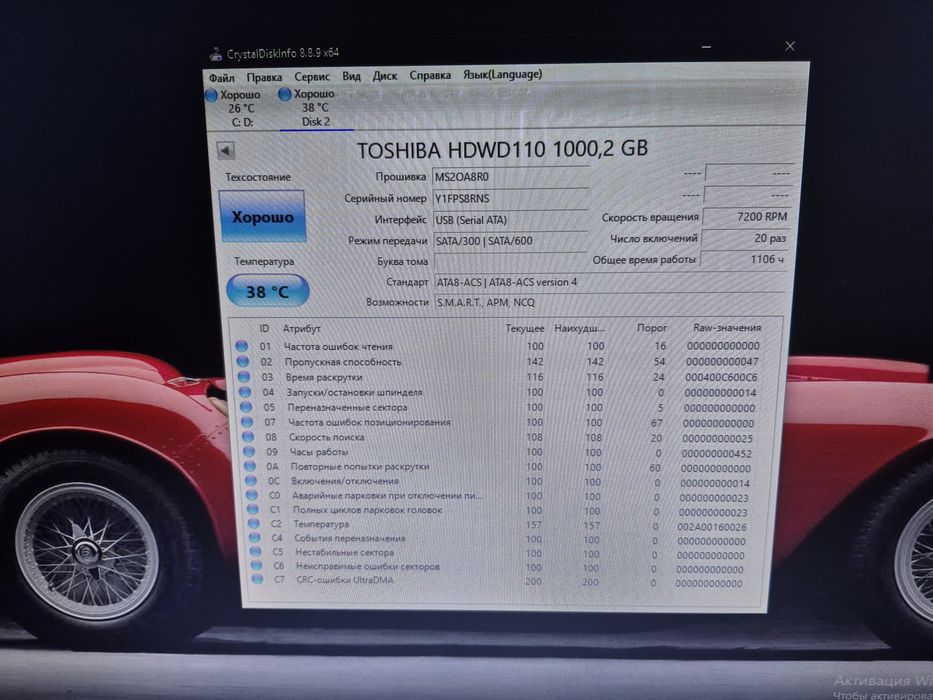Click the previous disk arrow button

coord(226,151)
